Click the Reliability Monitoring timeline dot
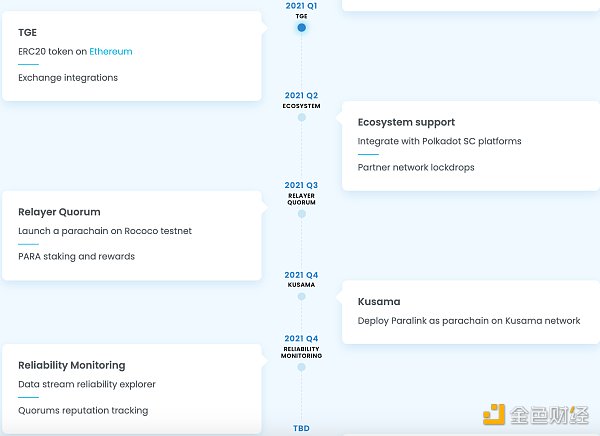The image size is (600, 436). coord(301,367)
